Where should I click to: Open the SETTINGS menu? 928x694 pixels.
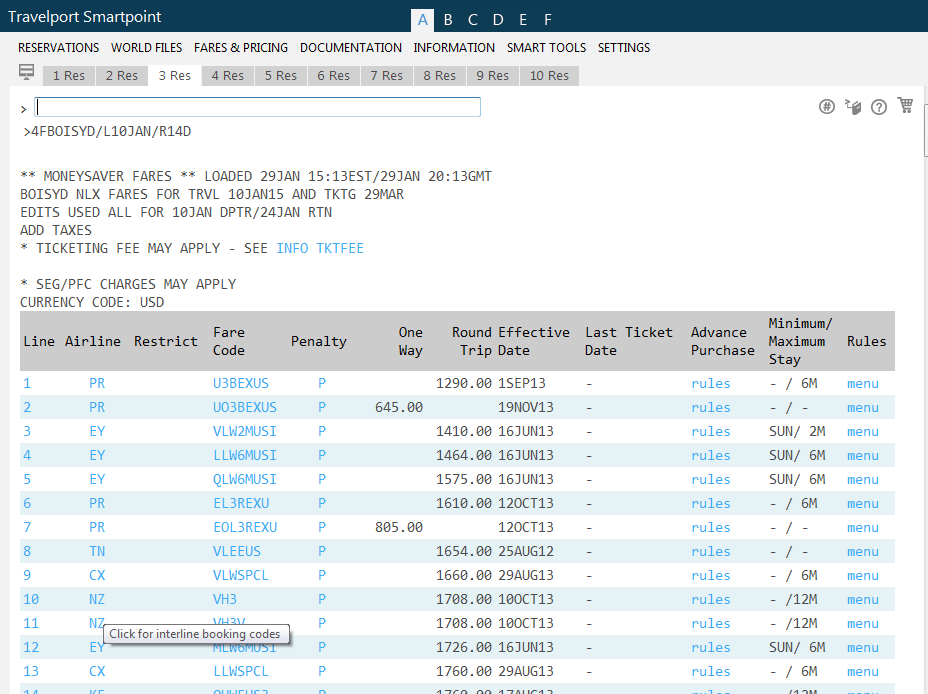click(x=624, y=47)
